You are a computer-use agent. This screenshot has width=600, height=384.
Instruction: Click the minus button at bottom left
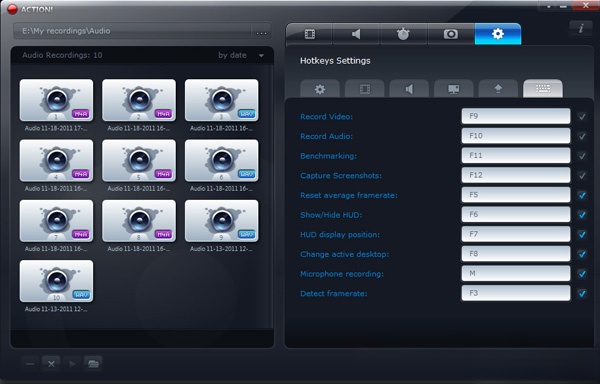click(30, 364)
